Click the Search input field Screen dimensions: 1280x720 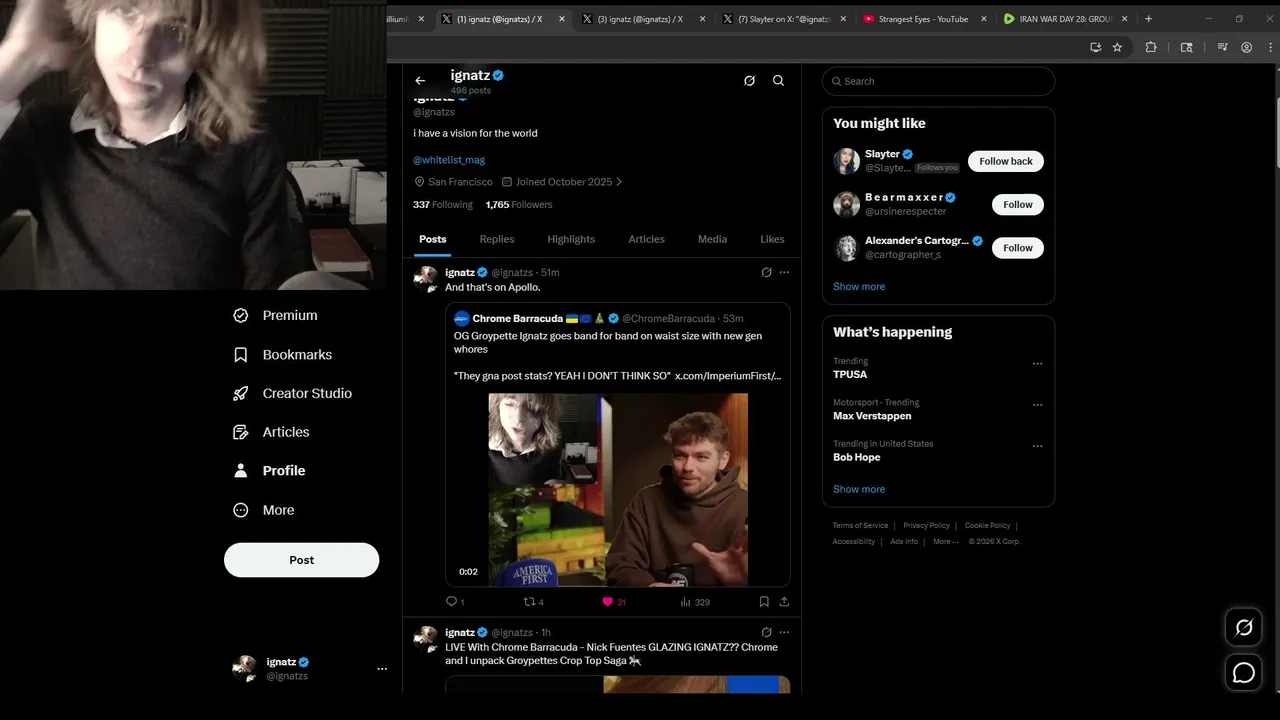938,81
